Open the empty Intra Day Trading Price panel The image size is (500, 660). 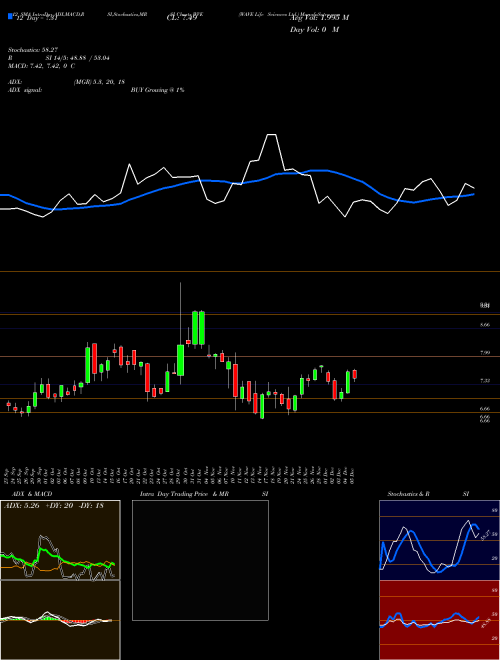coord(200,560)
